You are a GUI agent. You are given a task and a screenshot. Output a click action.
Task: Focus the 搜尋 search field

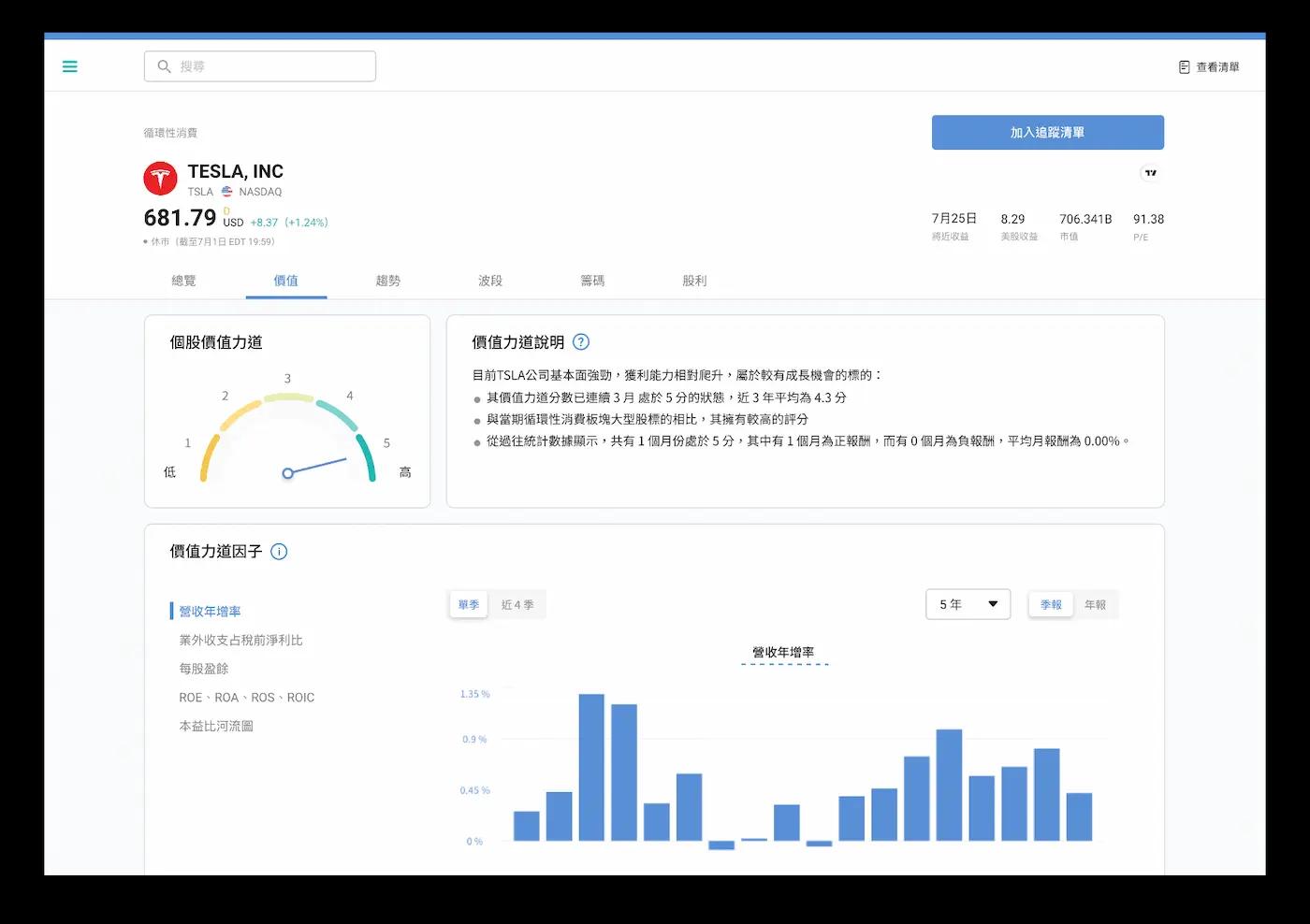tap(260, 66)
